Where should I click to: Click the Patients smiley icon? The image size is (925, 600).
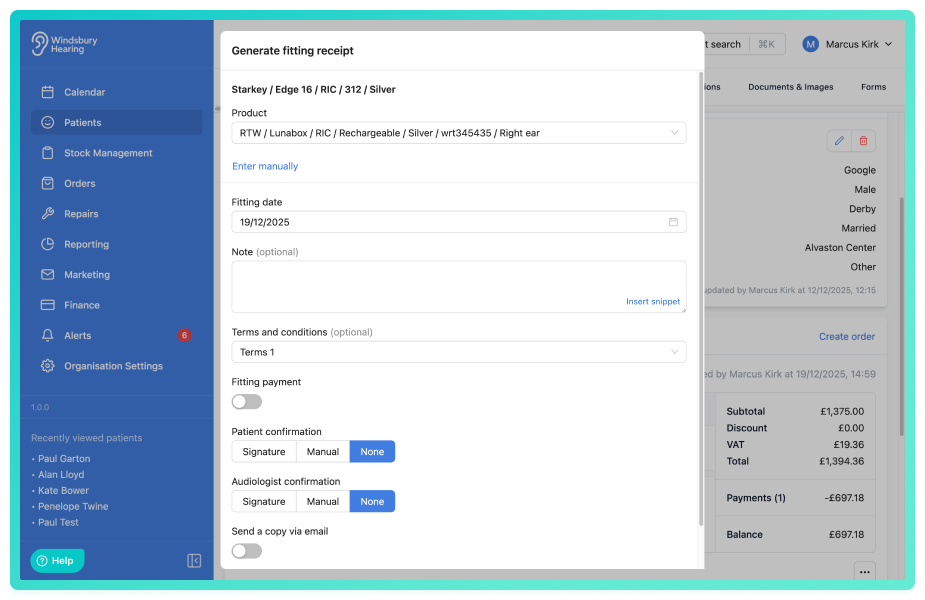click(48, 122)
